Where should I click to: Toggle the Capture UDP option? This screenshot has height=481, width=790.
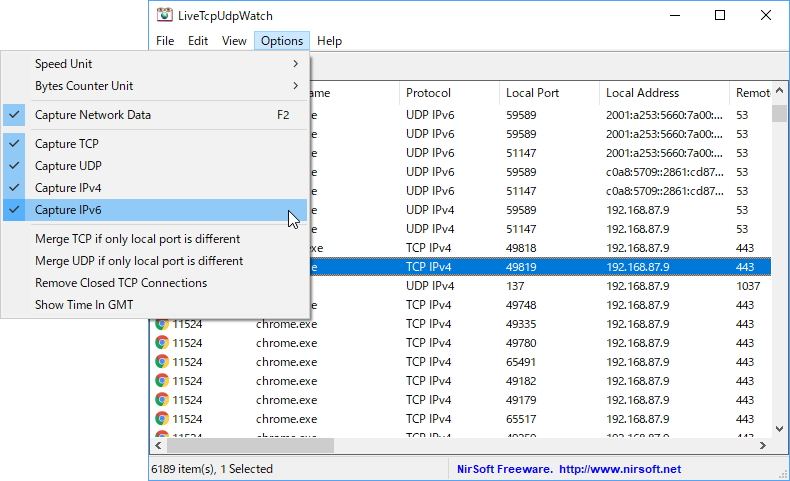click(155, 166)
